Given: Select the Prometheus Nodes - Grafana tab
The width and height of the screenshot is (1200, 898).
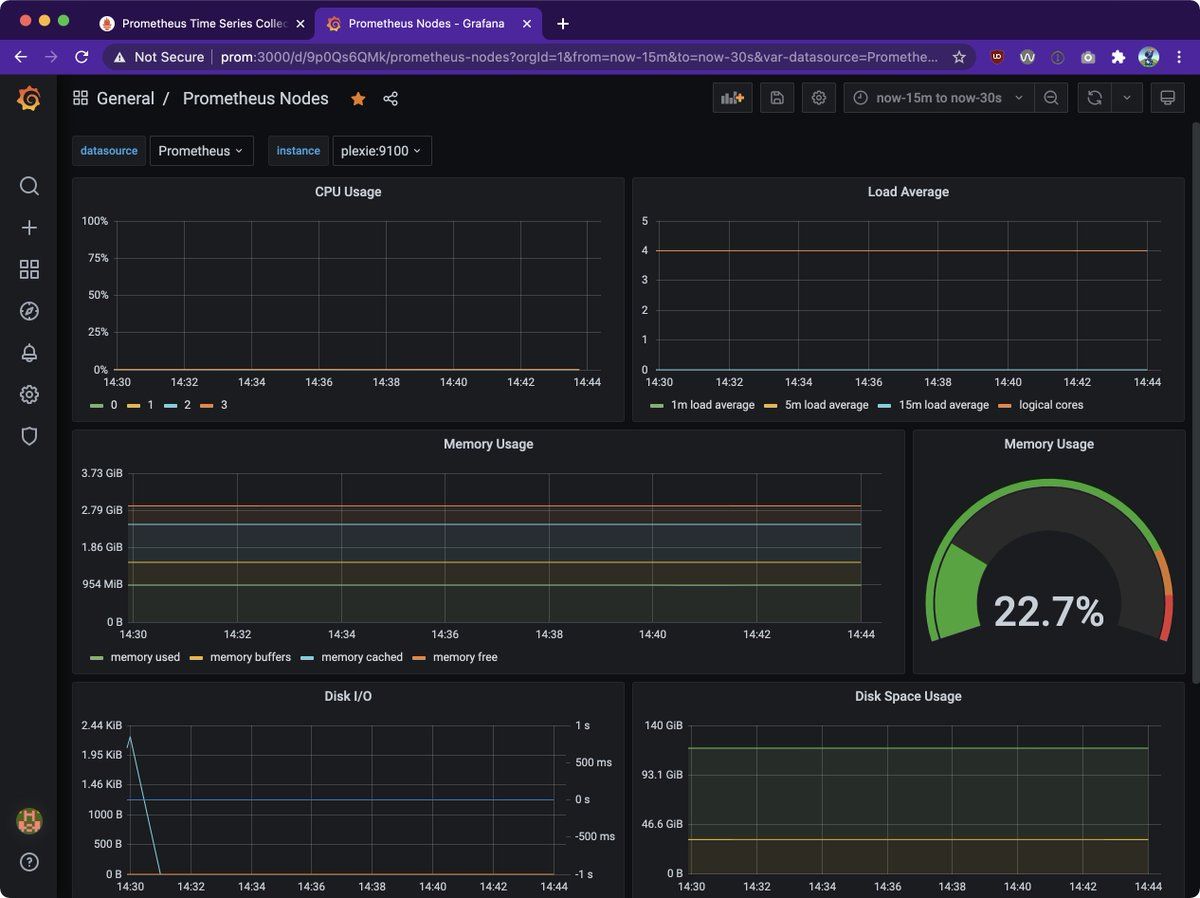Looking at the screenshot, I should pos(426,23).
